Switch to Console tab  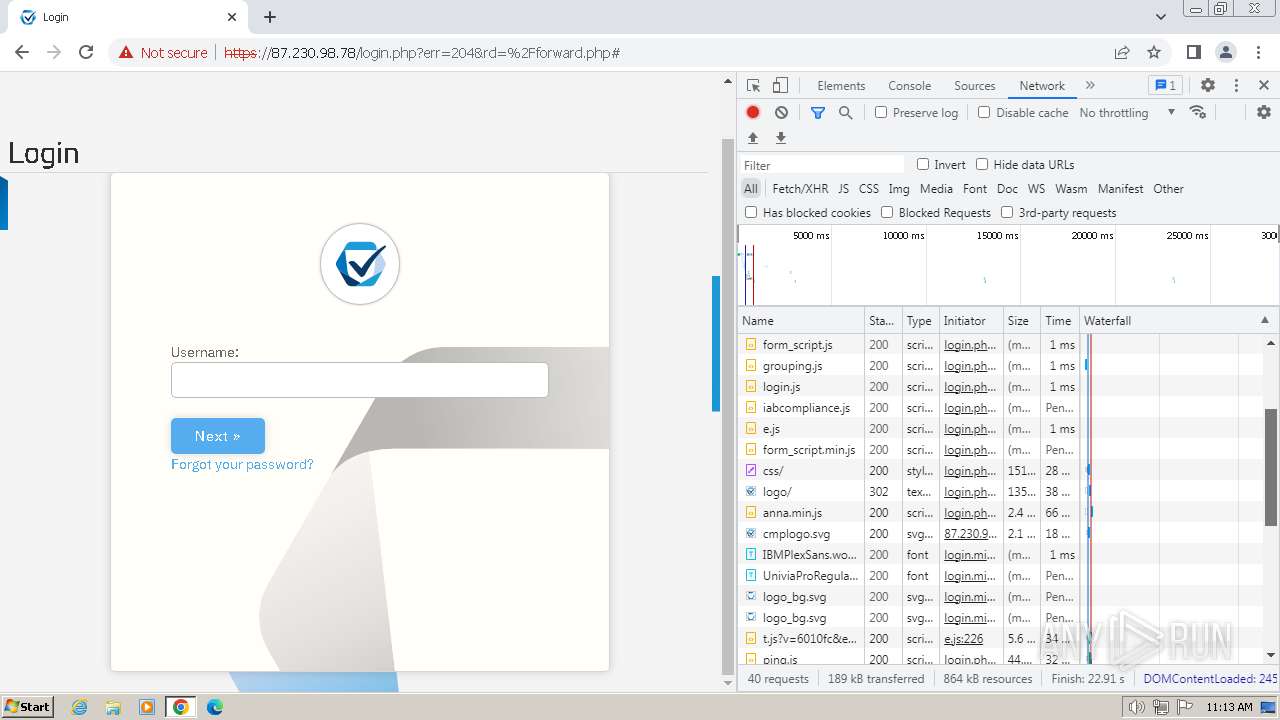point(909,86)
